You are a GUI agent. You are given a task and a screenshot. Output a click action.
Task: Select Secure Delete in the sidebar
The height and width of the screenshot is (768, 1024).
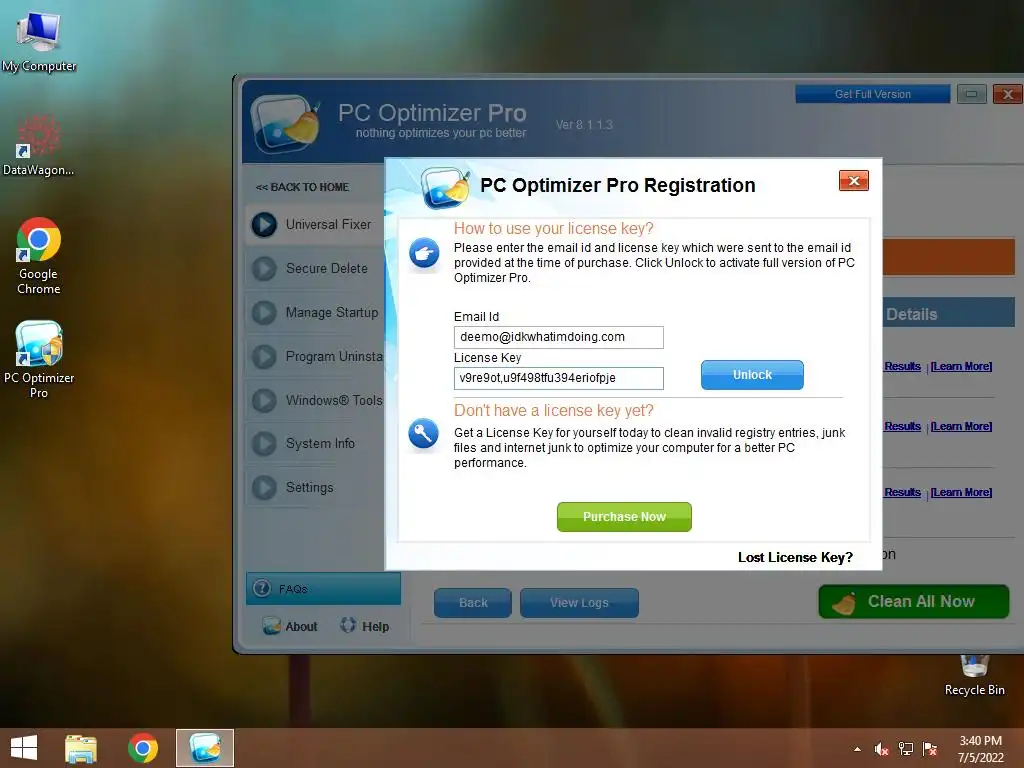click(315, 268)
